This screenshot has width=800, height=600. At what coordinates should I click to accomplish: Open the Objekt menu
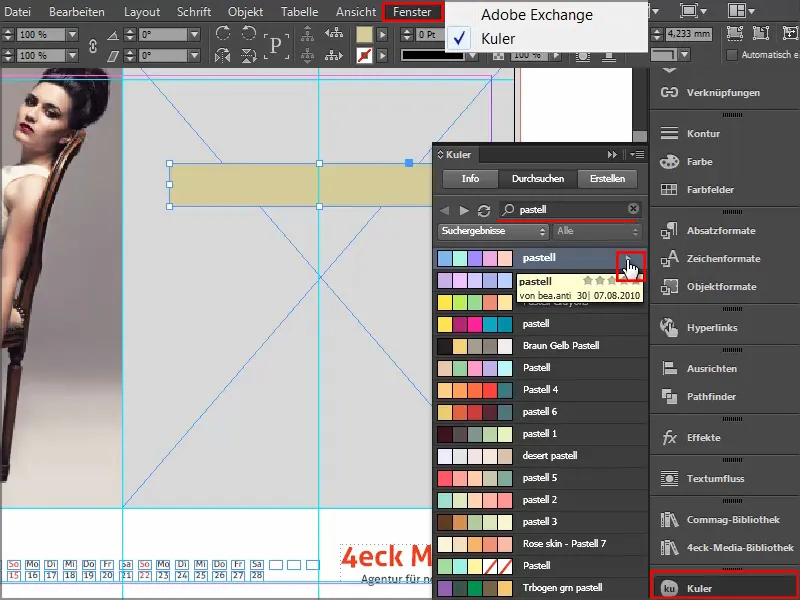(x=245, y=11)
